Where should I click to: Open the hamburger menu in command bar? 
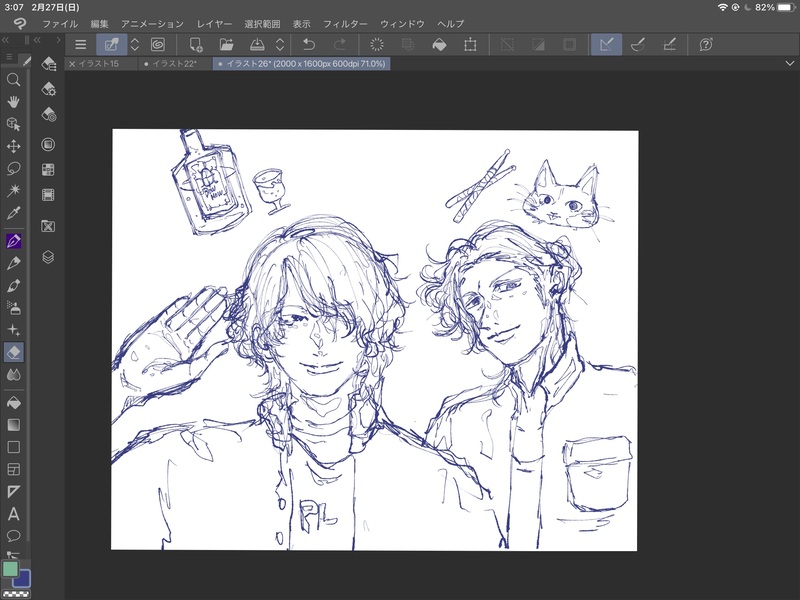coord(81,44)
